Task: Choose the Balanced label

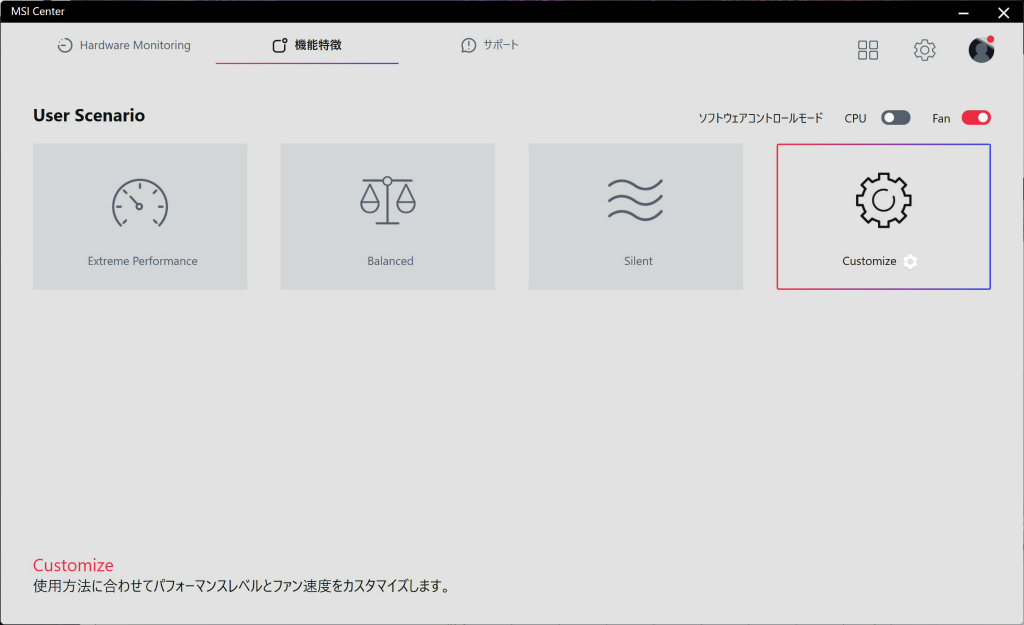Action: (x=390, y=261)
